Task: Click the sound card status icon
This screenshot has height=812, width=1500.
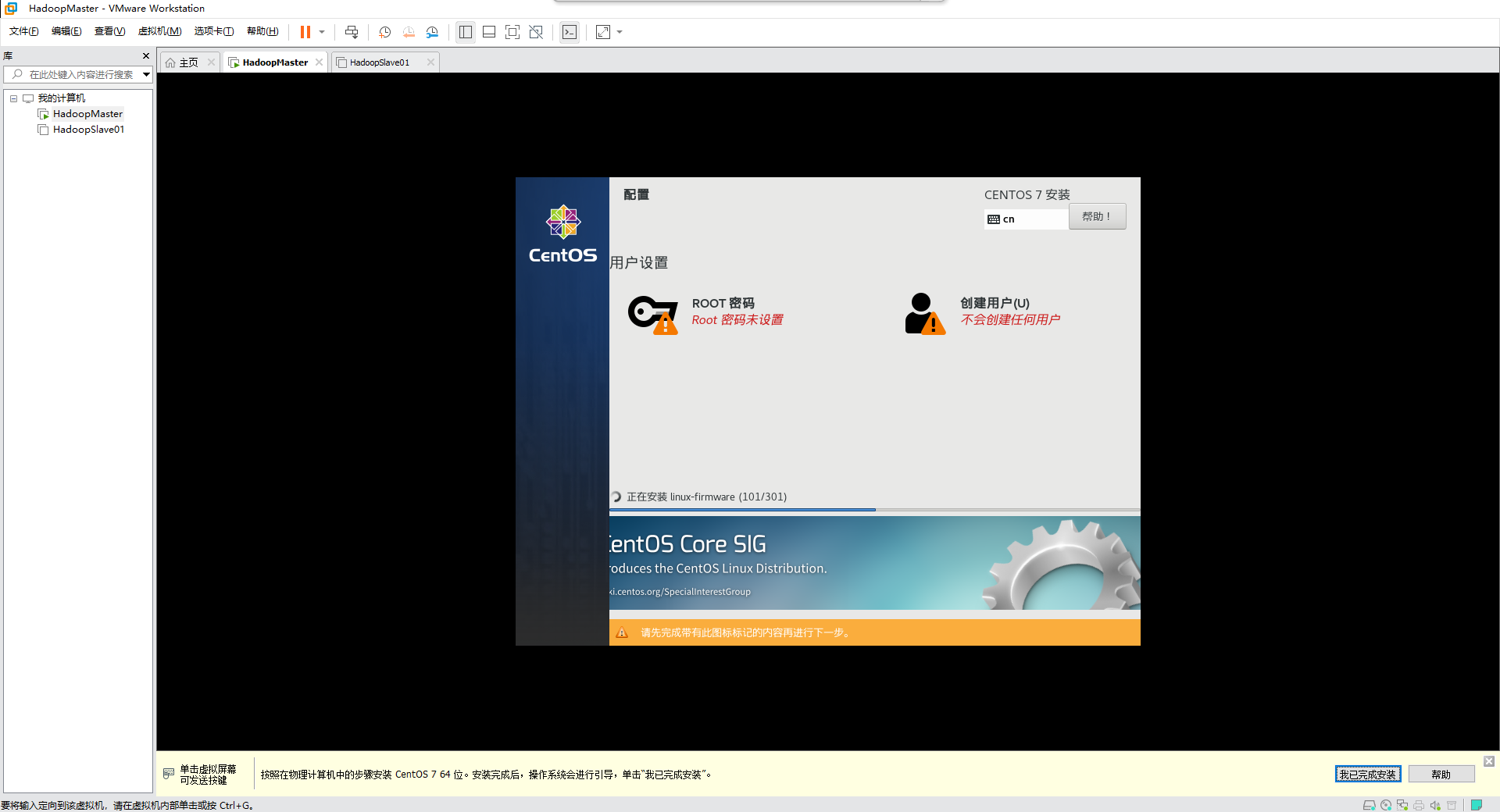Action: pos(1435,805)
